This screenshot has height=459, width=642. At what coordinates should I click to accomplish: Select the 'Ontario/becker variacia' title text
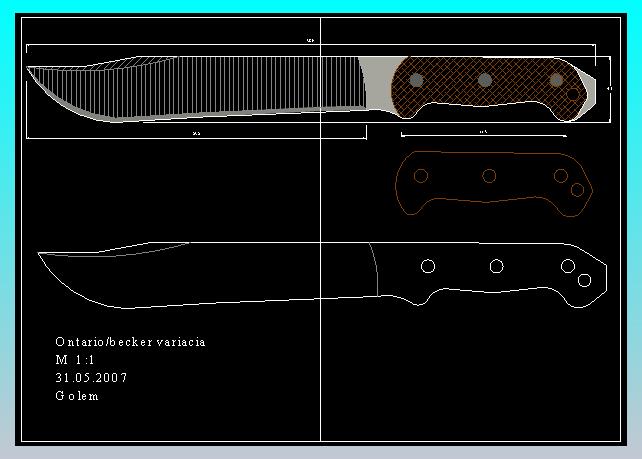pyautogui.click(x=130, y=342)
